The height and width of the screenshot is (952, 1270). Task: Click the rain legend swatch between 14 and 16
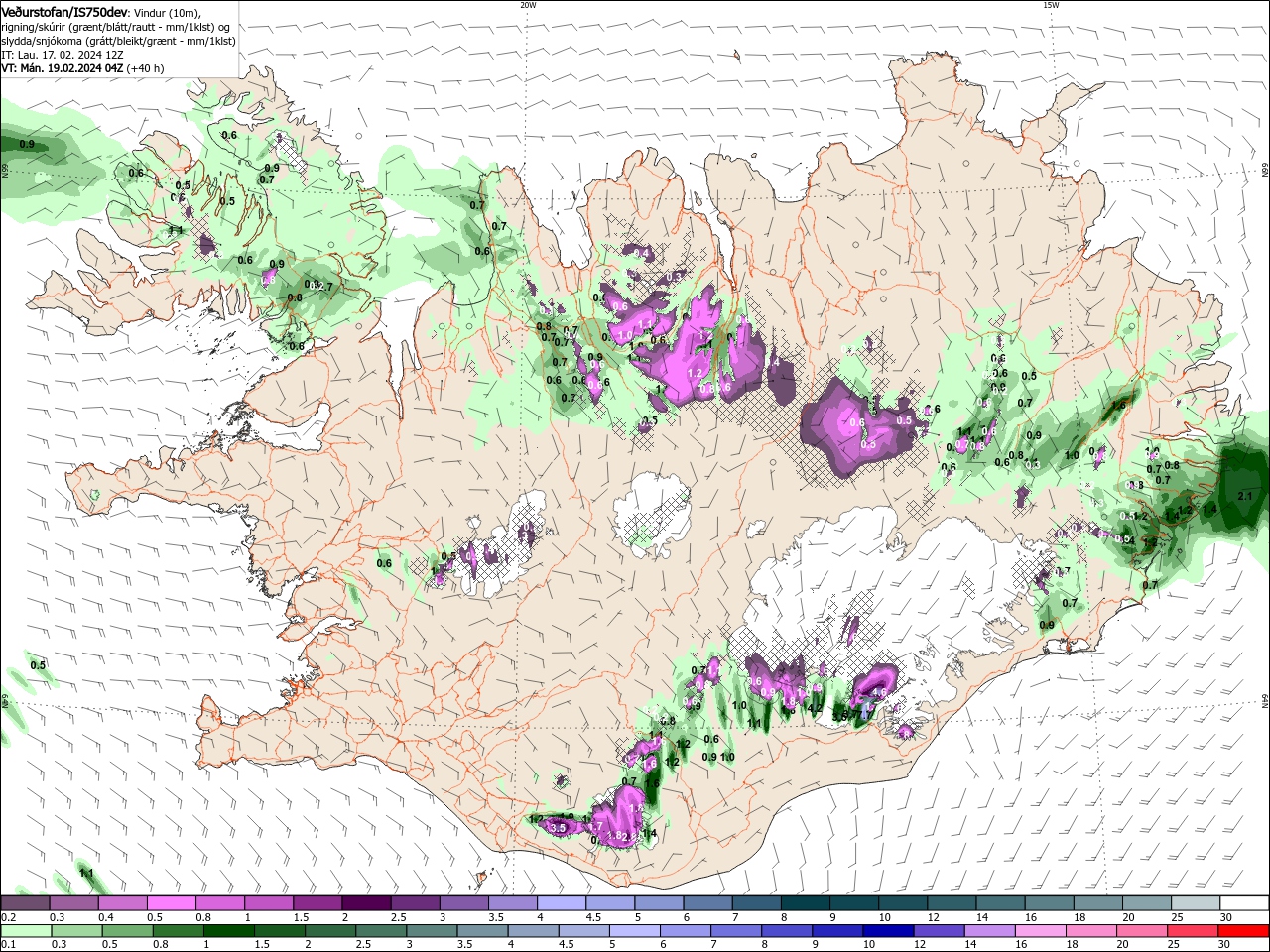click(x=989, y=931)
